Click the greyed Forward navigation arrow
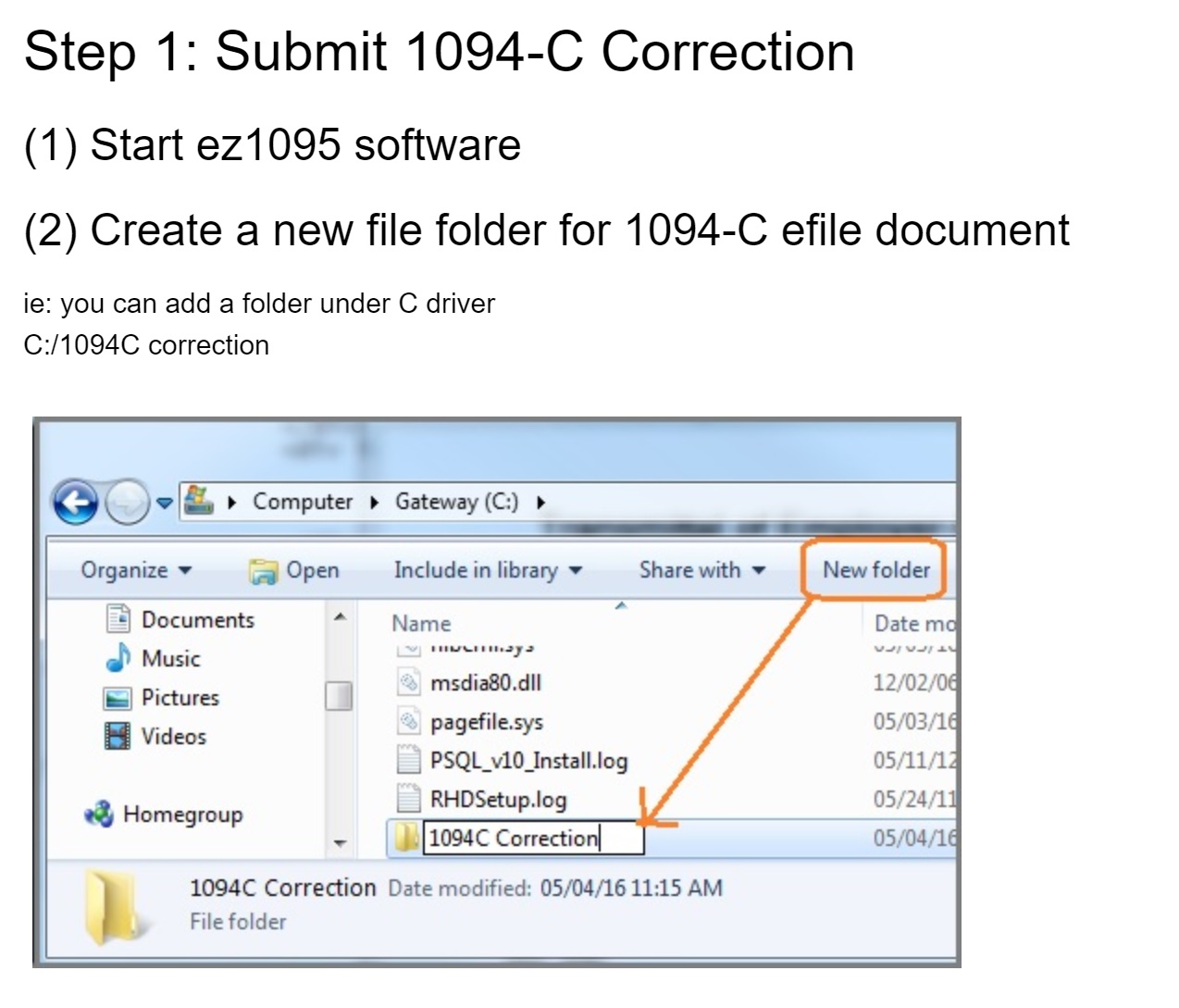 pos(126,503)
